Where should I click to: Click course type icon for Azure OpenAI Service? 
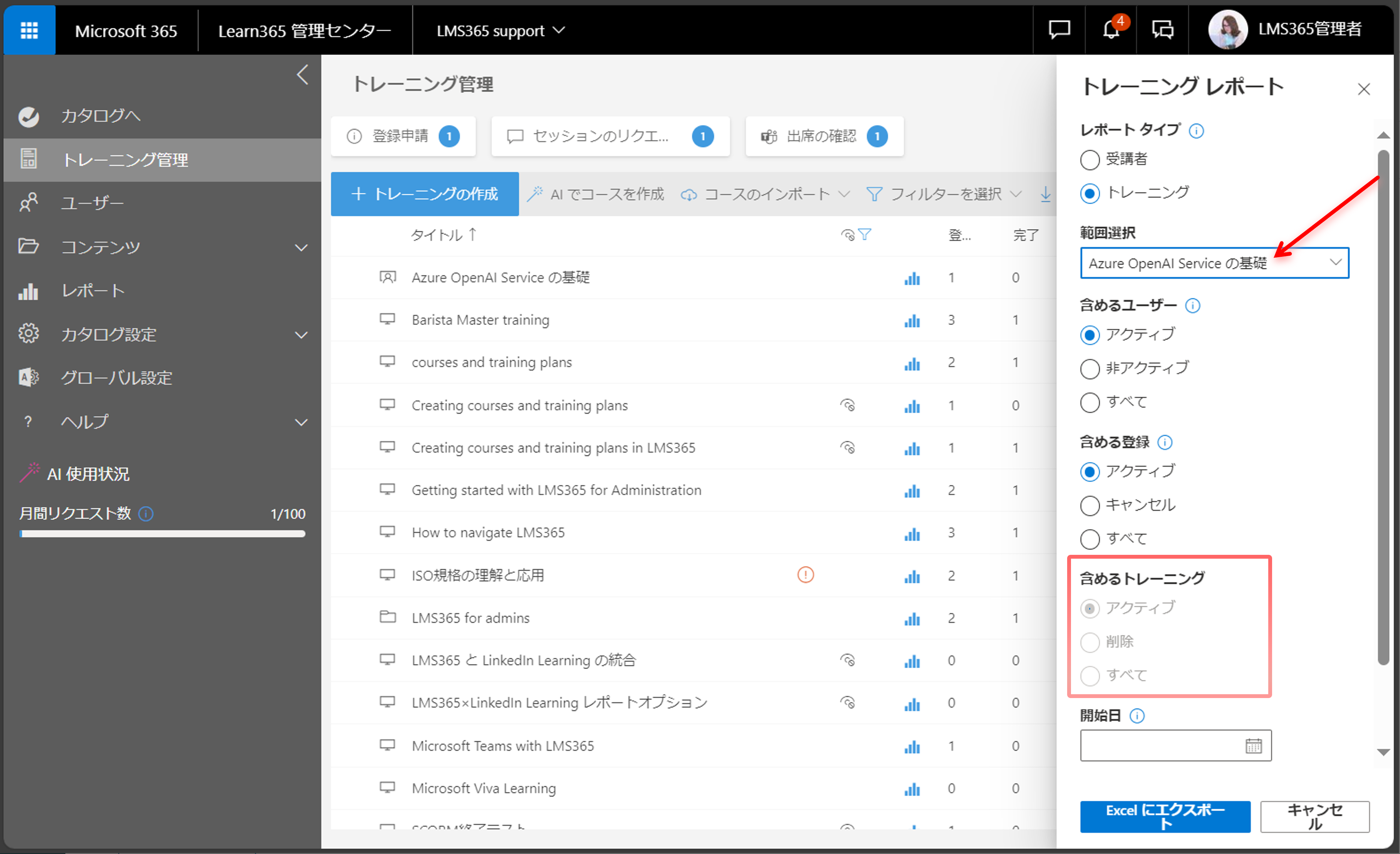tap(388, 277)
